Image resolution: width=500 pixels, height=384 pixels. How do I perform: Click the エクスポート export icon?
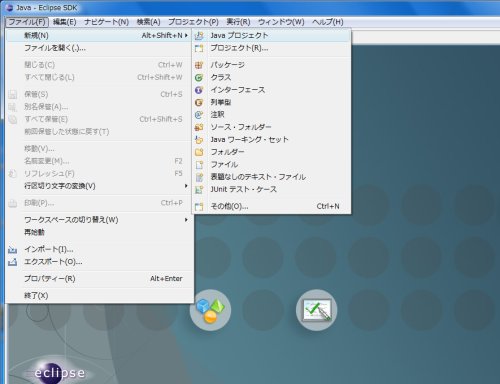pos(12,262)
